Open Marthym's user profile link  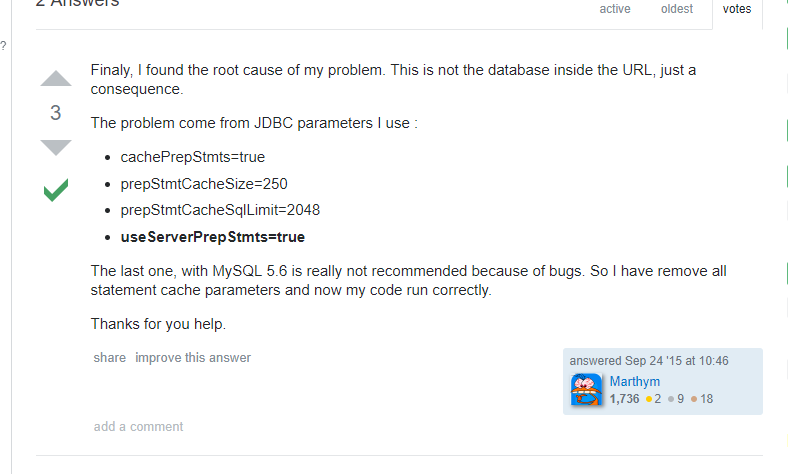pyautogui.click(x=634, y=382)
